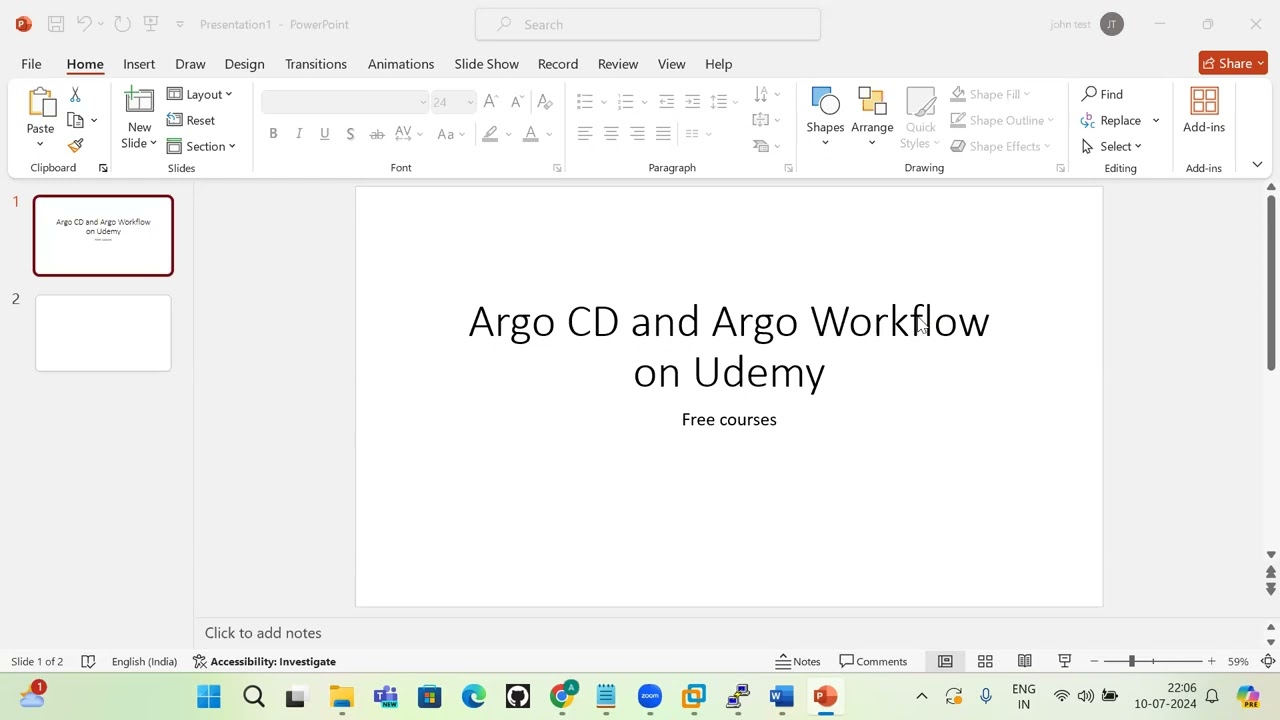Open Font Color dropdown arrow
Viewport: 1280px width, 720px height.
point(549,134)
